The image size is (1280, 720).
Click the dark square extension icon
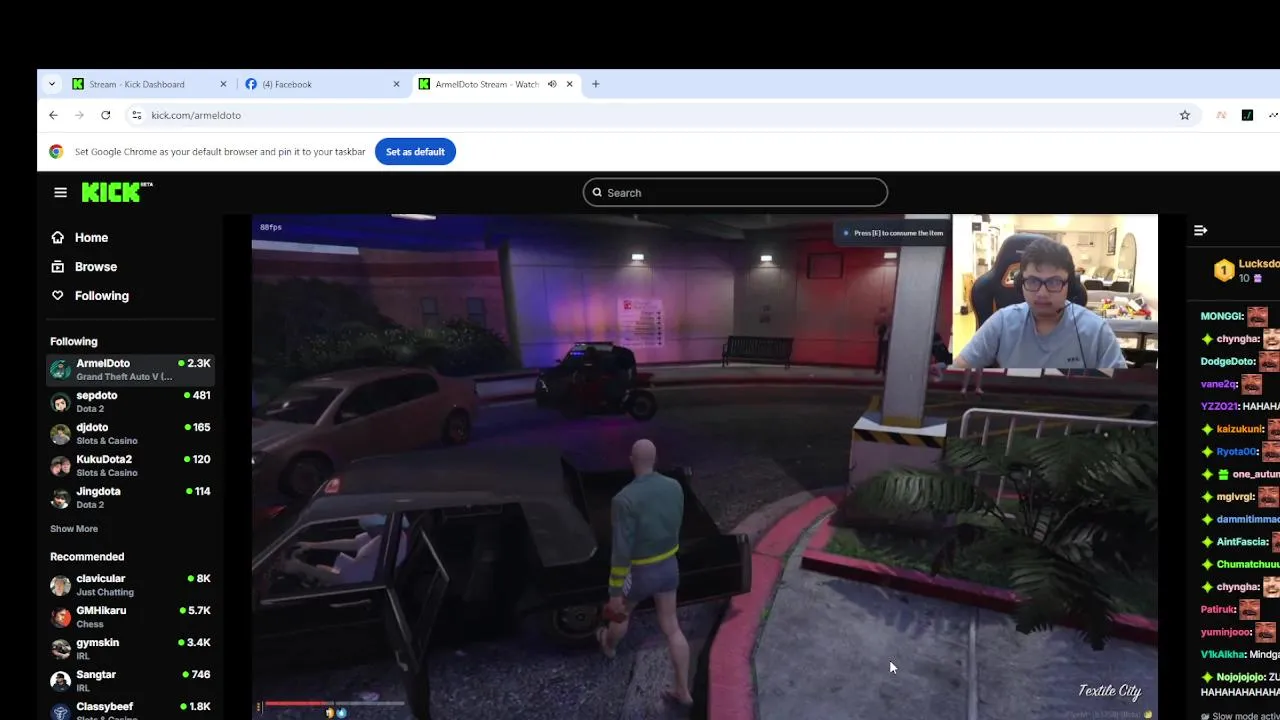[x=1247, y=115]
